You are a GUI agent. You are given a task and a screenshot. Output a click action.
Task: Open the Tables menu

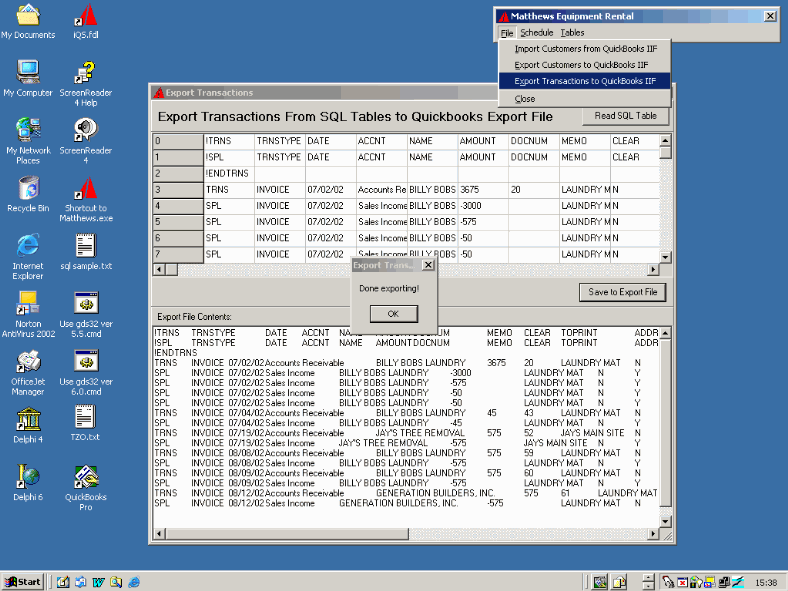(572, 33)
